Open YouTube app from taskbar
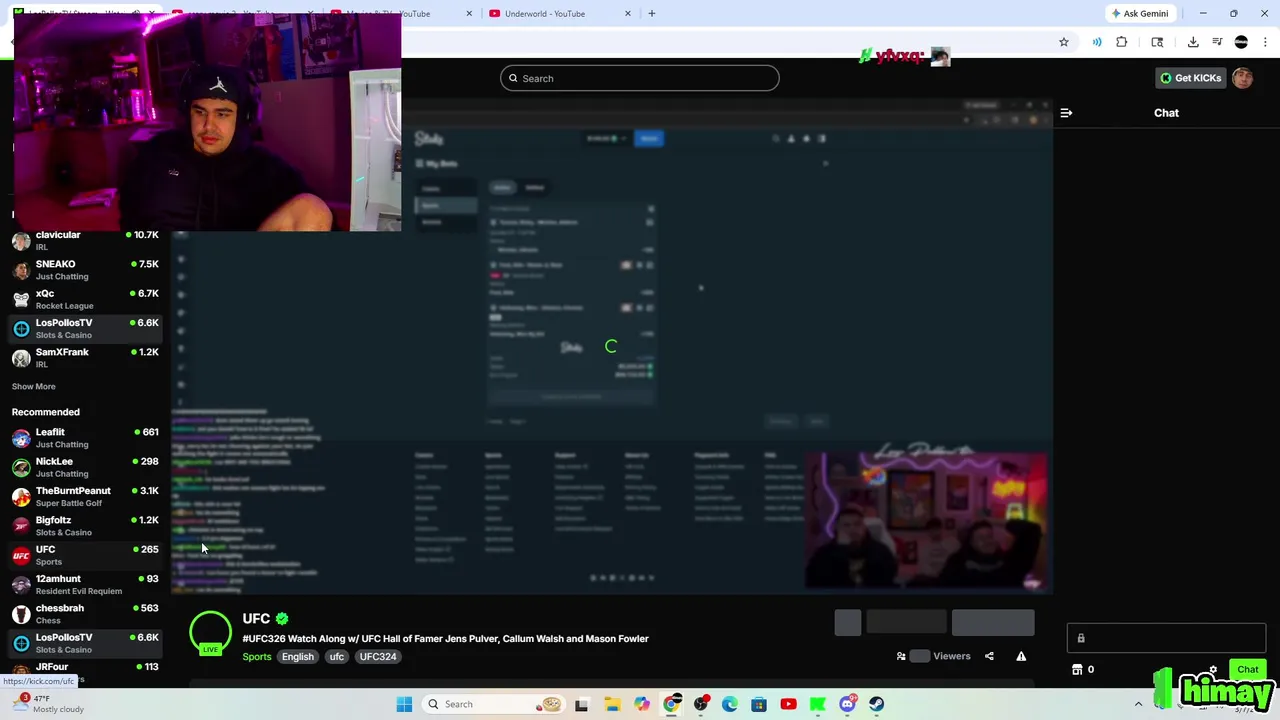Viewport: 1280px width, 720px height. tap(788, 704)
